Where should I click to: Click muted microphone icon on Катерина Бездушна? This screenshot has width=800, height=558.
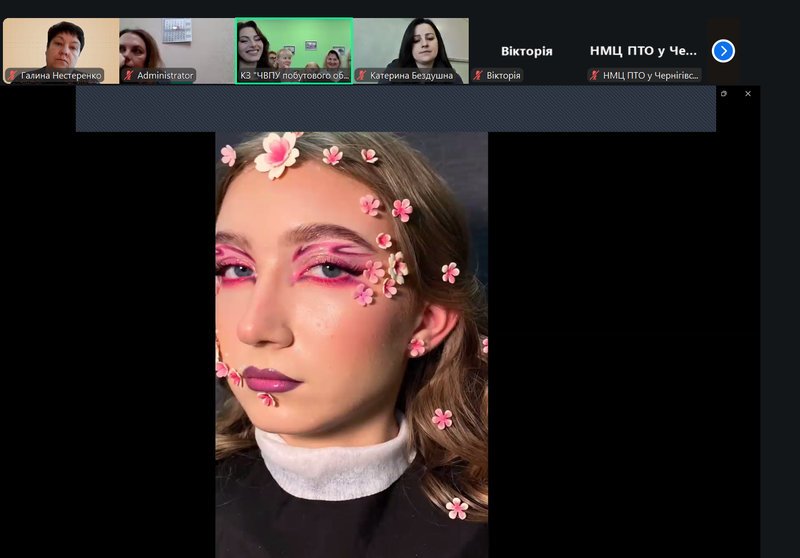click(x=362, y=75)
